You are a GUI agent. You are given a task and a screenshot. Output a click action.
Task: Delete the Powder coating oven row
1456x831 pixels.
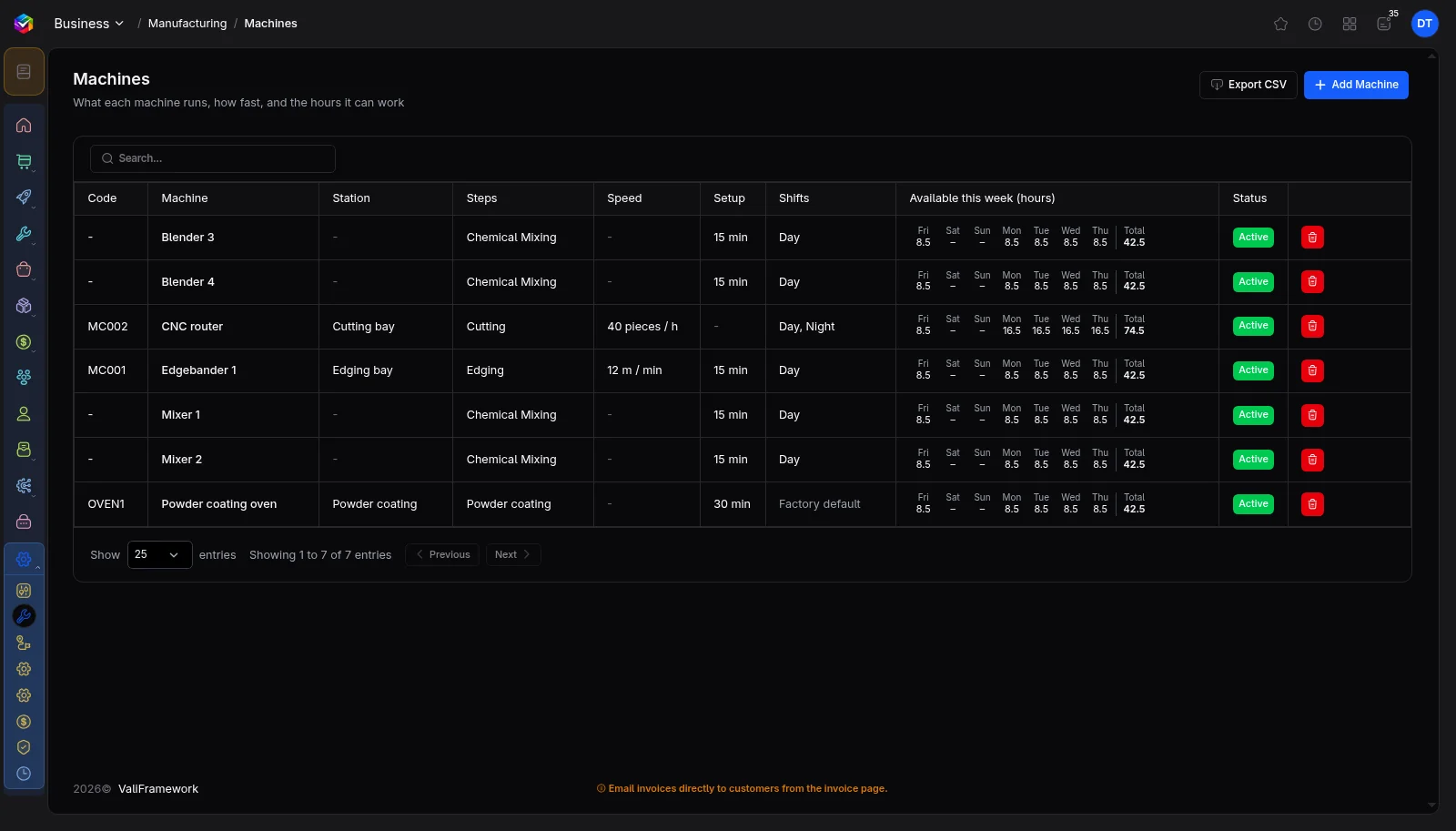point(1312,504)
